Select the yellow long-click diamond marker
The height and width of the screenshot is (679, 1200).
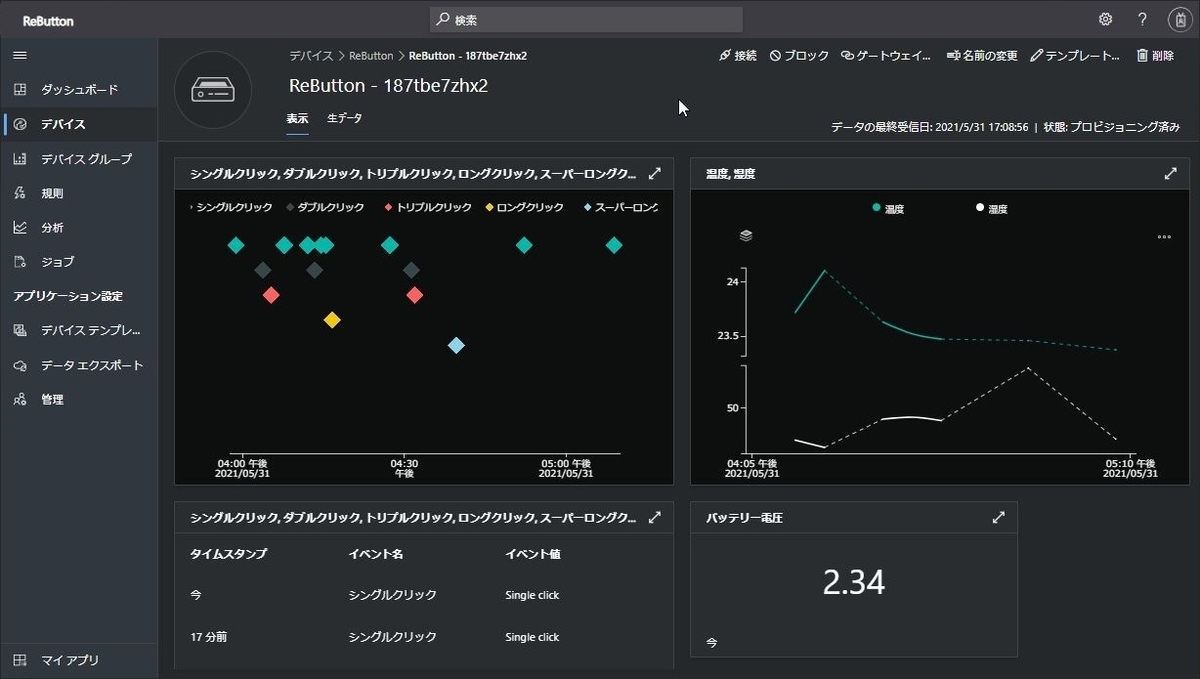point(332,320)
